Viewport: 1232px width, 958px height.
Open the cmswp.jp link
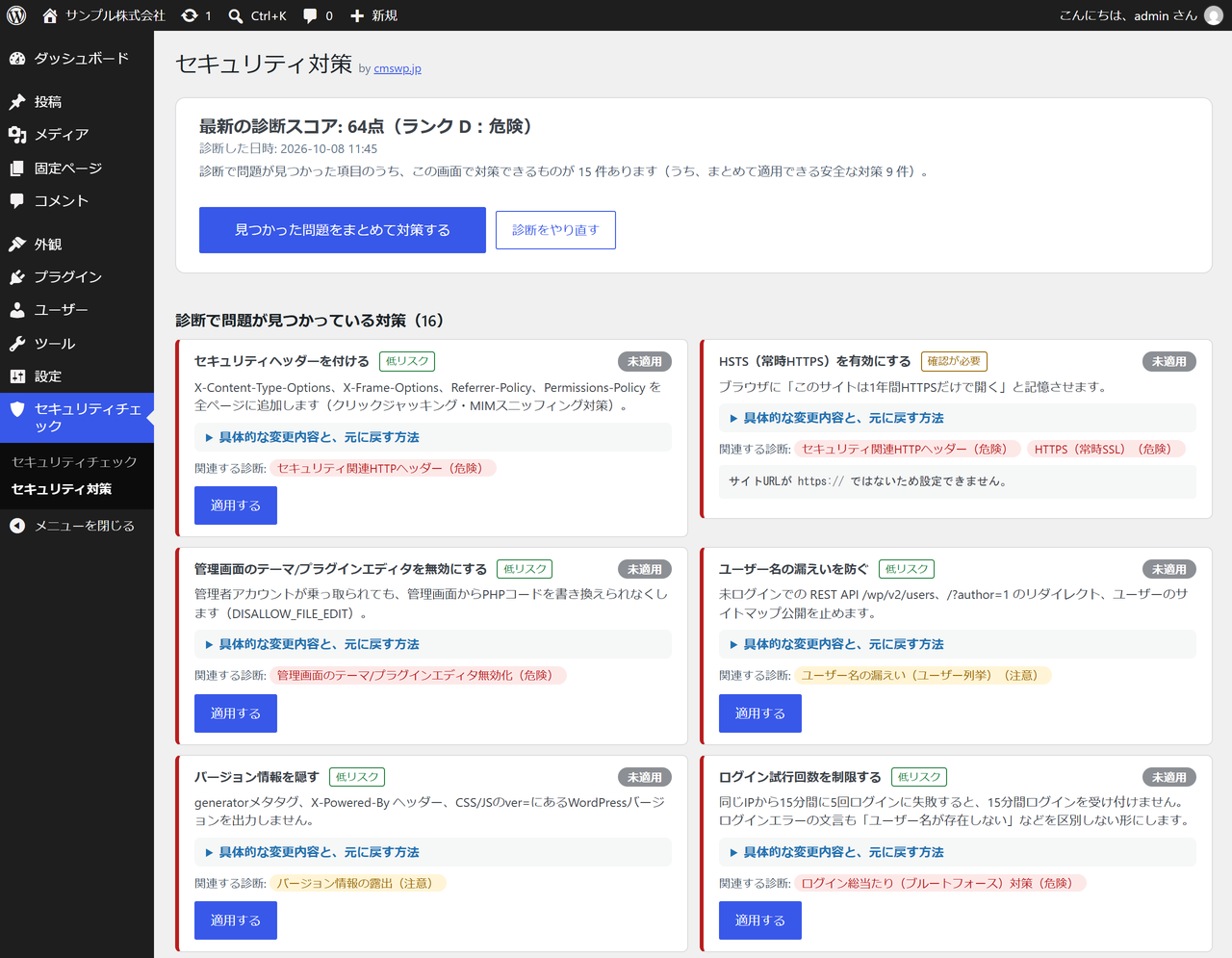[x=398, y=68]
